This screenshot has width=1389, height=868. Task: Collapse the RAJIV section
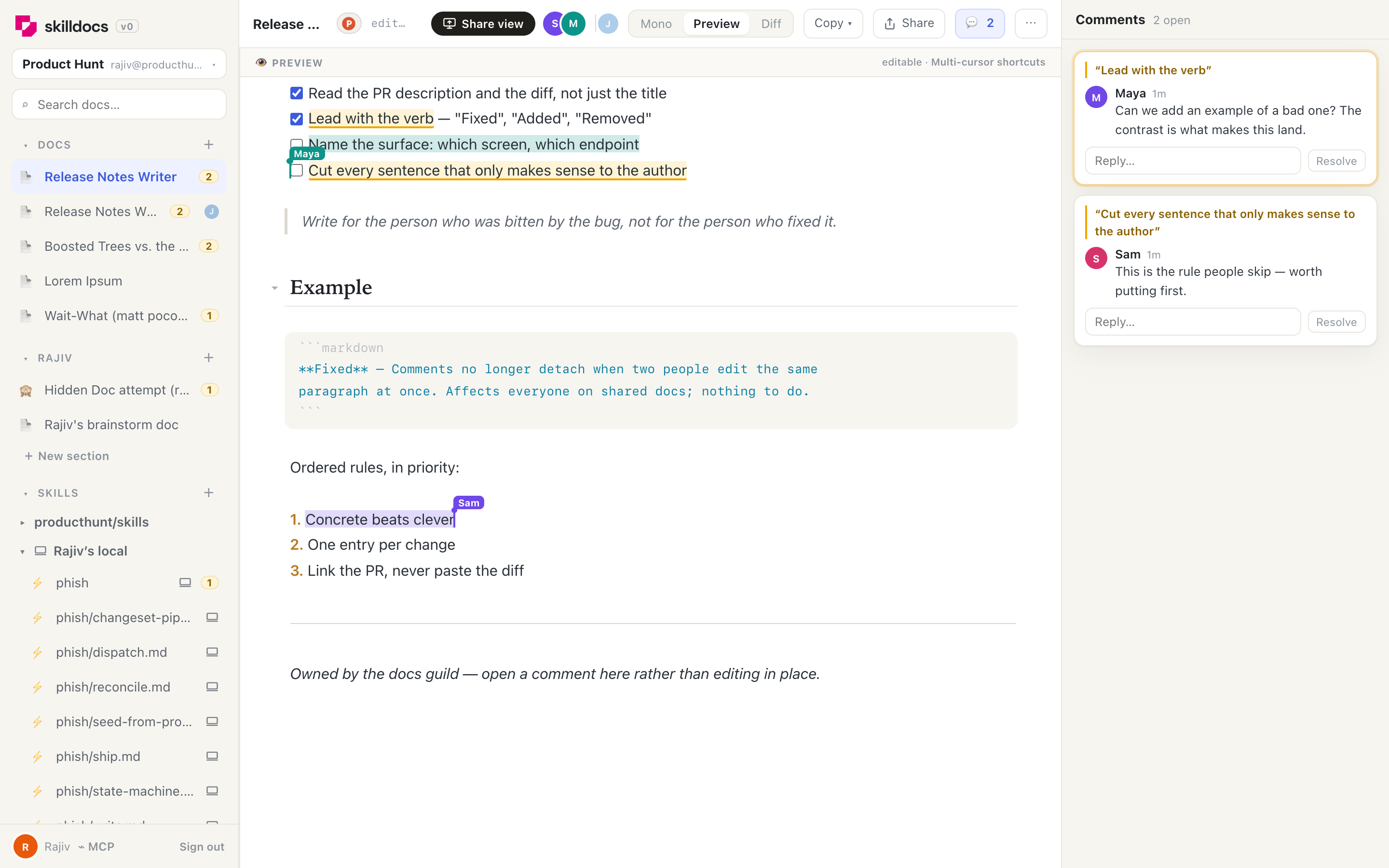[x=26, y=359]
